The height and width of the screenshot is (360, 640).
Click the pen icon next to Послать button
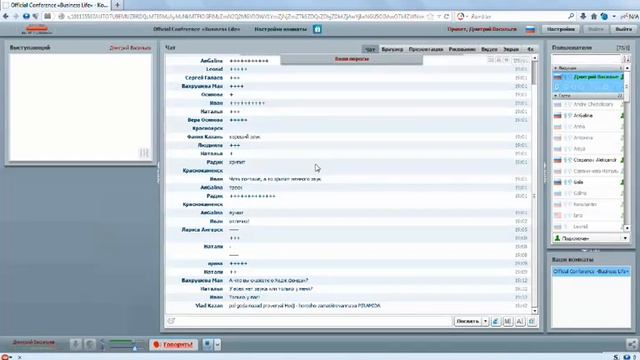(496, 322)
